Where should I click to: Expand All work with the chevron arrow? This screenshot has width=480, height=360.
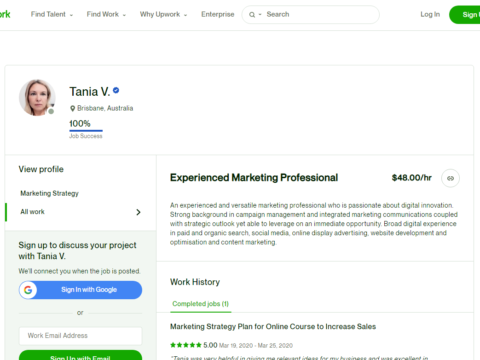[x=138, y=212]
